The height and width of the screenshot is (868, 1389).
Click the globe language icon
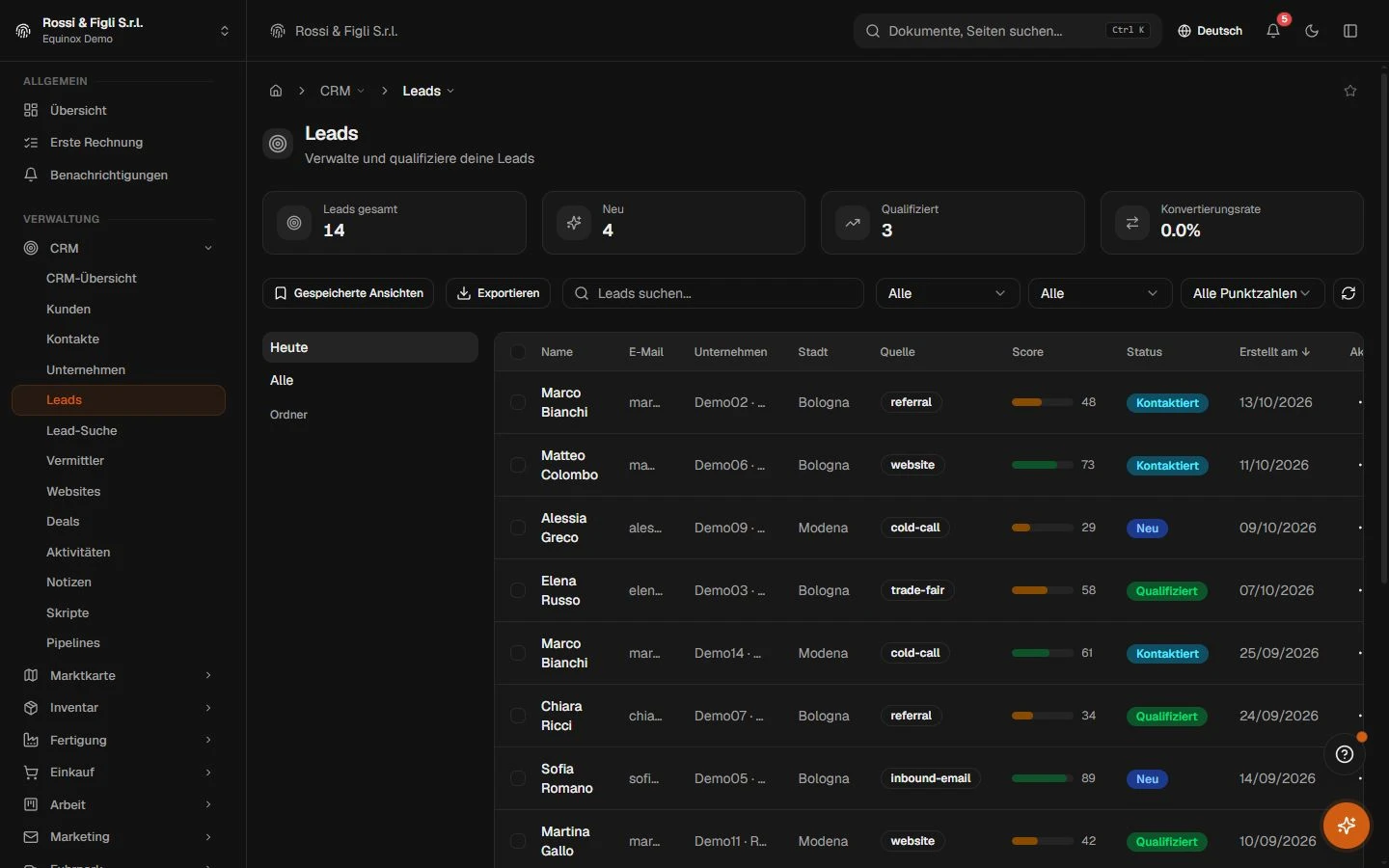(x=1185, y=31)
